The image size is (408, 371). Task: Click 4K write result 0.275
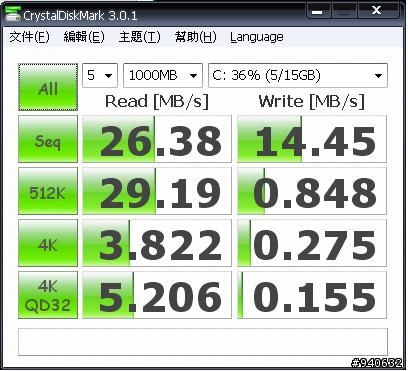(x=312, y=243)
